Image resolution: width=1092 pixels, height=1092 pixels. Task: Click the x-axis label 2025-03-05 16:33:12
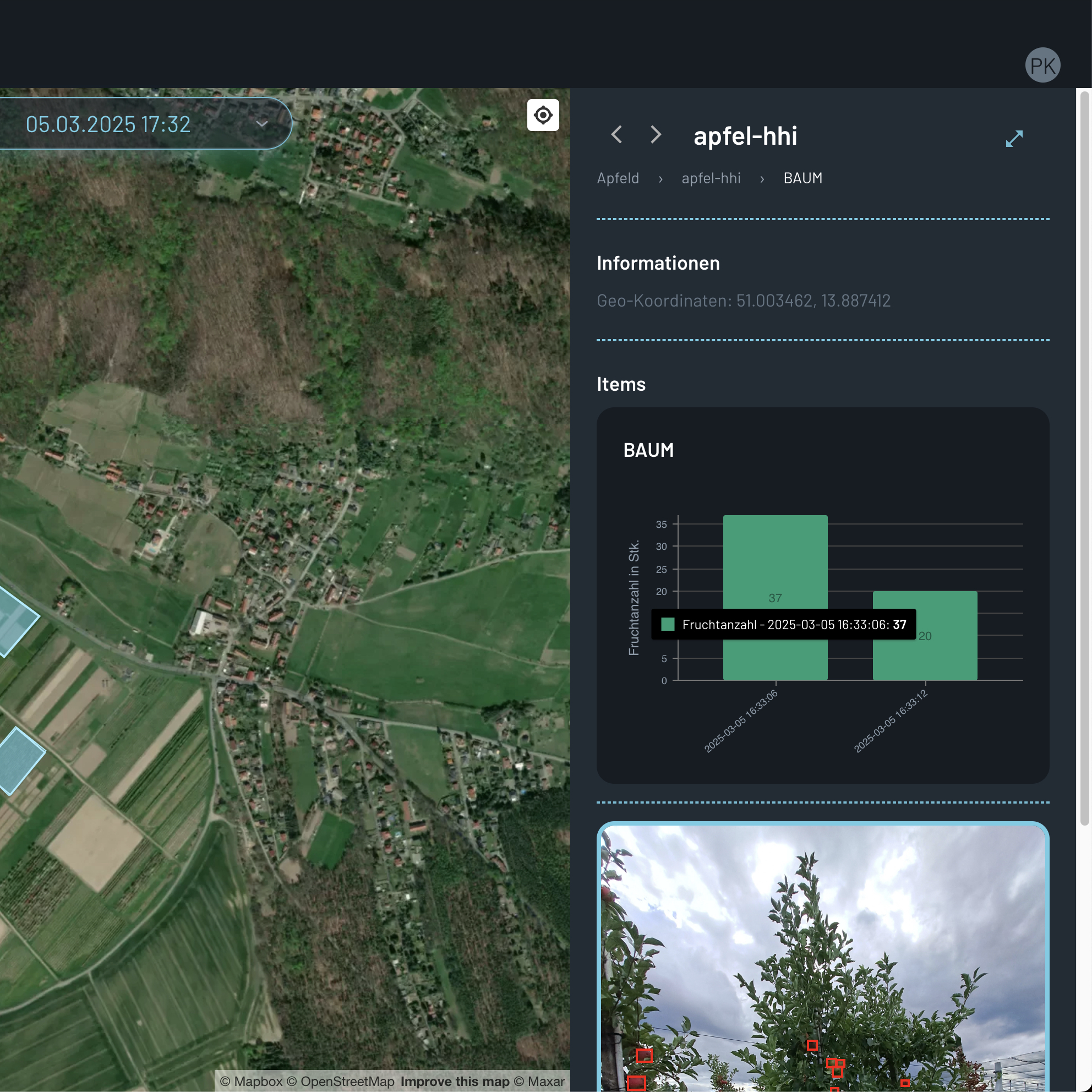(891, 720)
